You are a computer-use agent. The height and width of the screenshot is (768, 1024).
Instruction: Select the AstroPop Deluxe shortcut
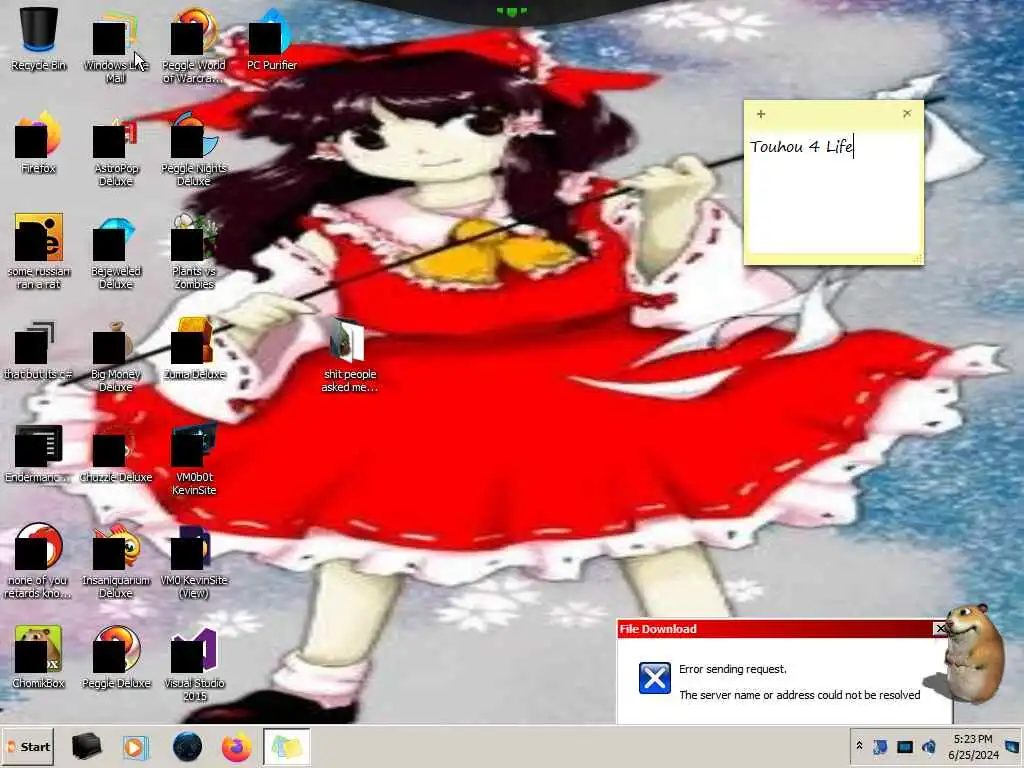pos(116,150)
